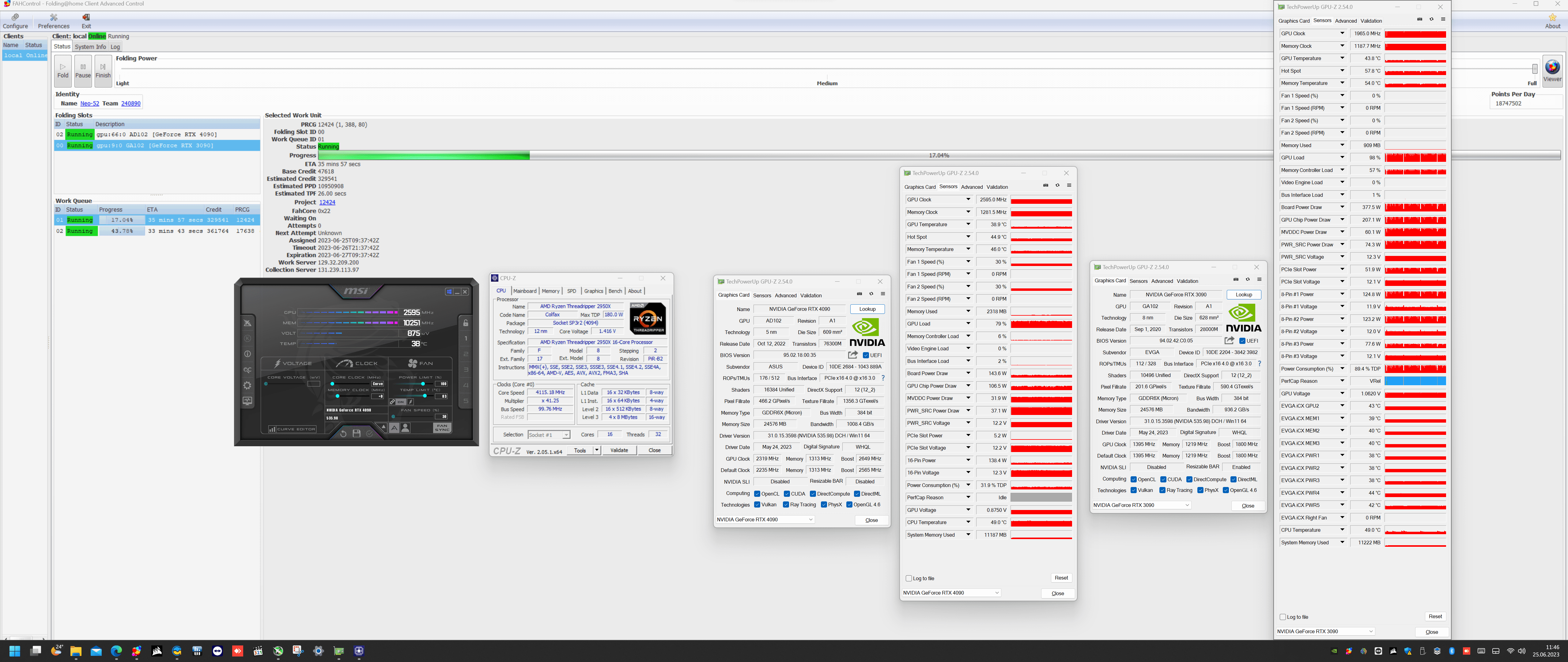The height and width of the screenshot is (662, 1568).
Task: Open the Configure toolbar icon
Action: click(x=15, y=21)
